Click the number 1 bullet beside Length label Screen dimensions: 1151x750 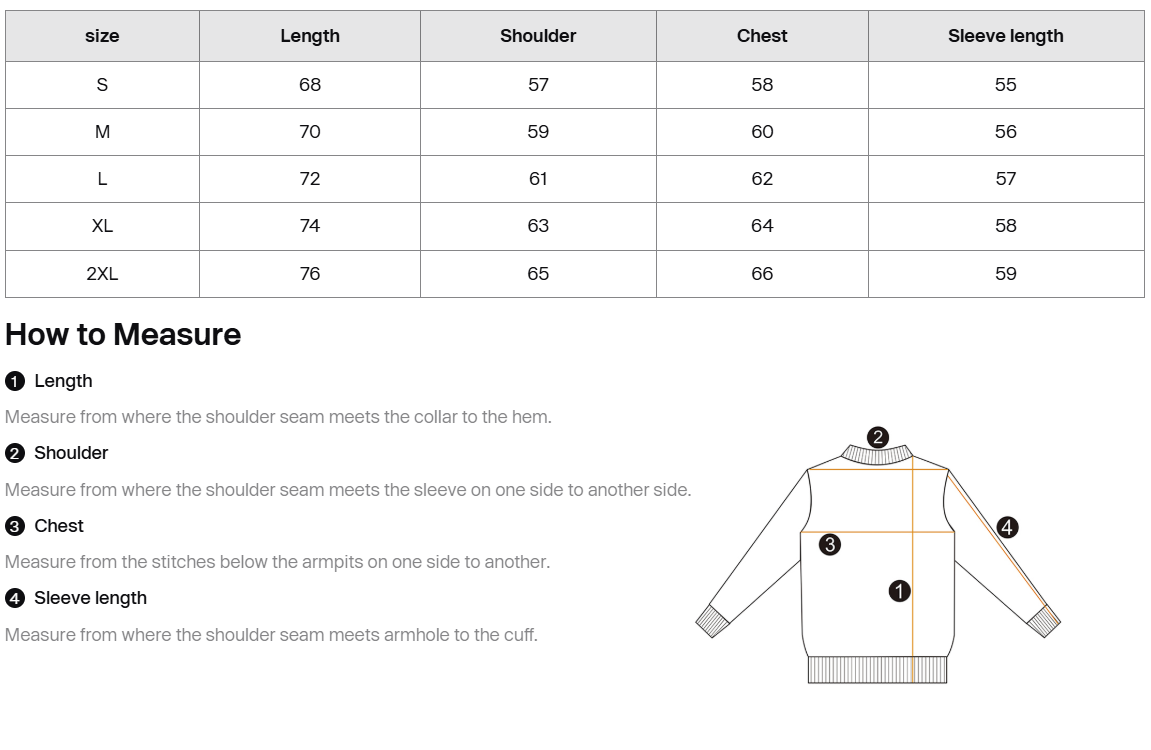[x=14, y=381]
